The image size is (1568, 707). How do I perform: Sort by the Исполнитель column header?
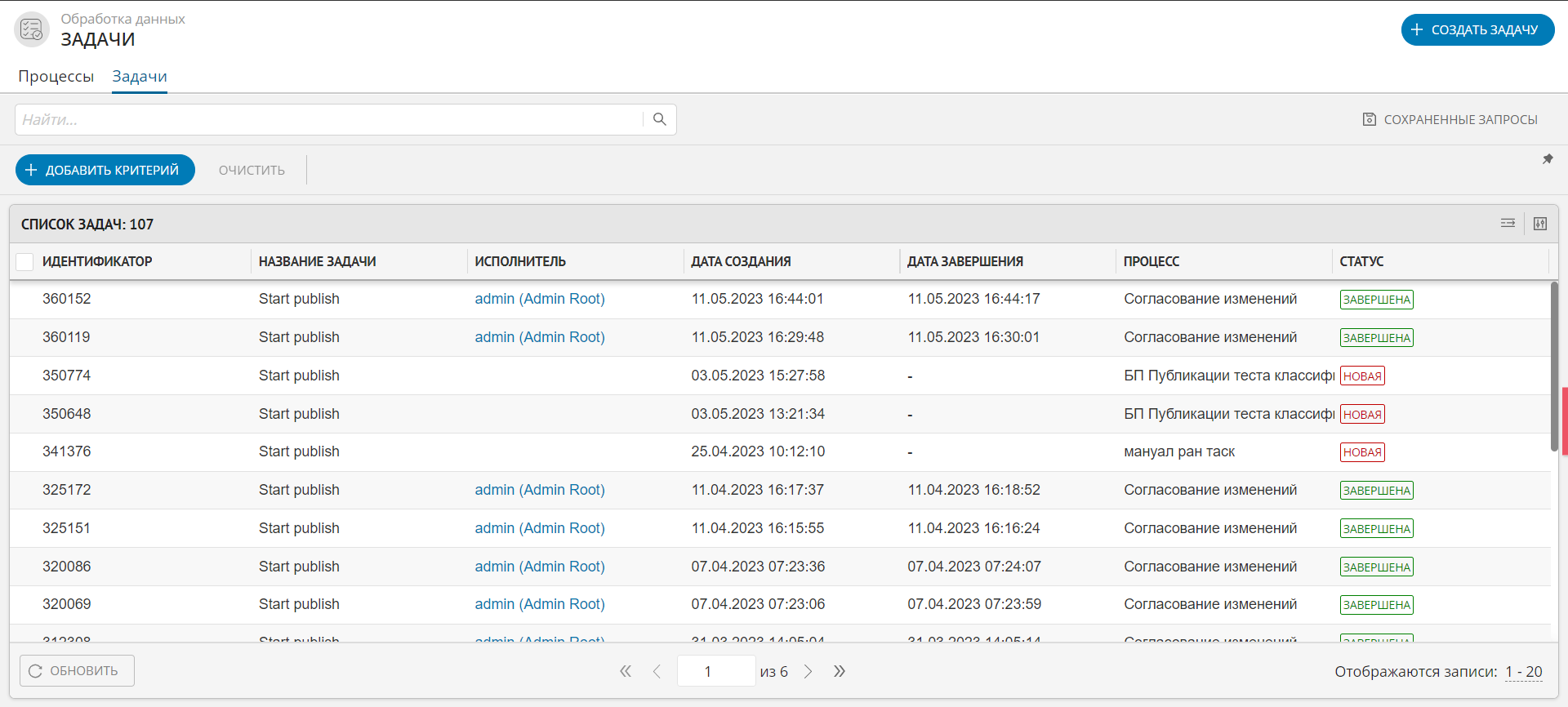[520, 261]
